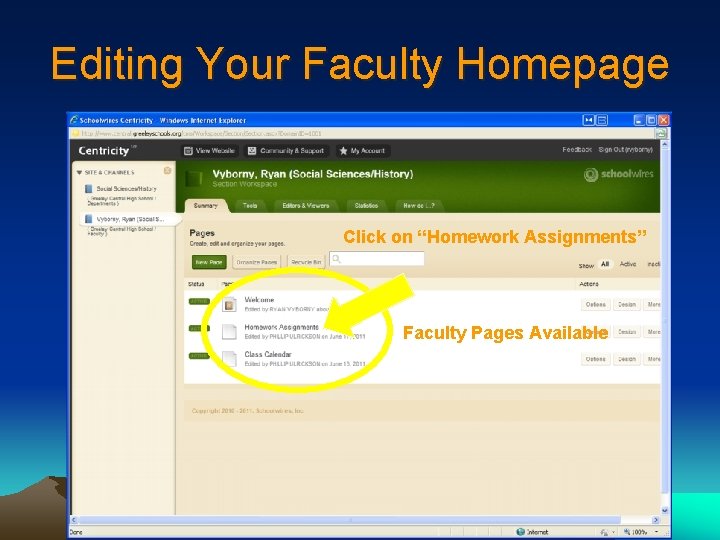The width and height of the screenshot is (720, 540).
Task: Click the Vyborny, Ryan book icon
Action: 89,219
